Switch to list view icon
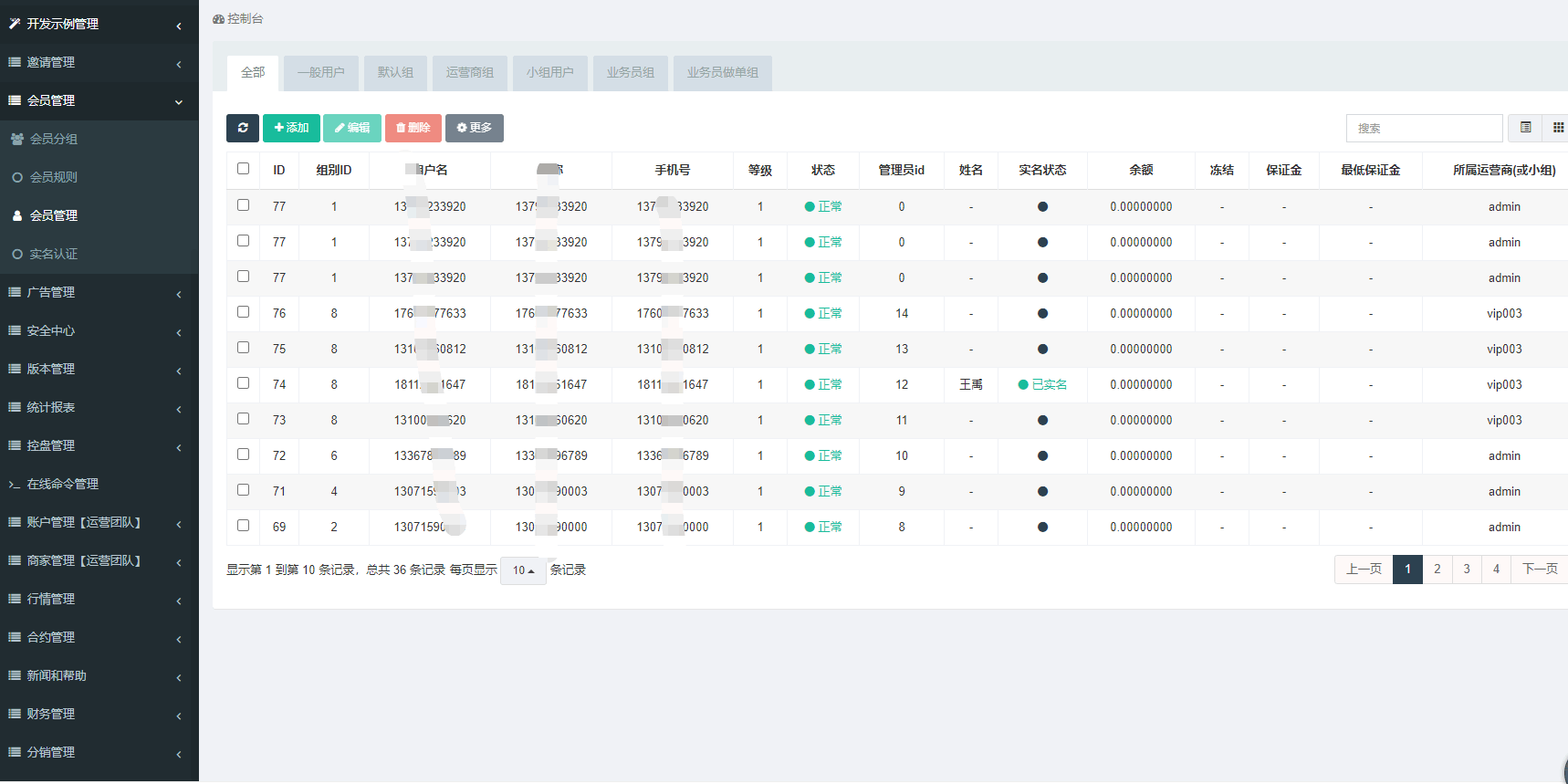 pyautogui.click(x=1525, y=128)
